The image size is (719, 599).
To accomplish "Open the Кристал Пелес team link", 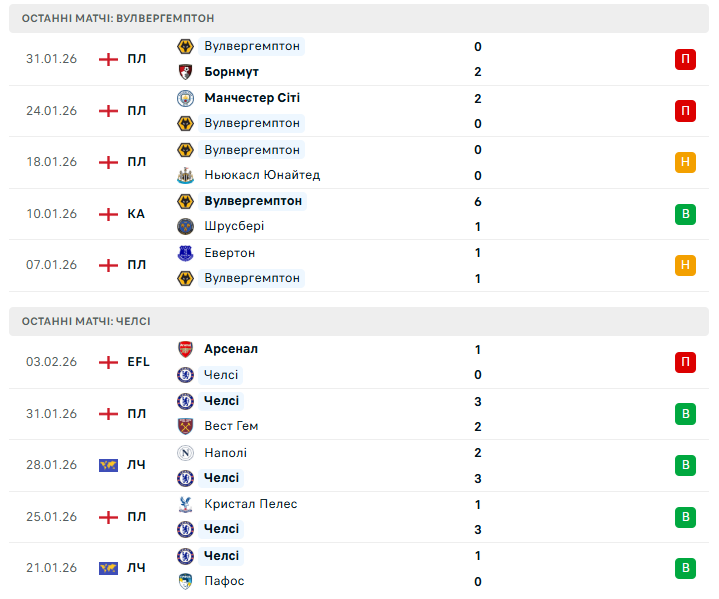I will [x=250, y=504].
